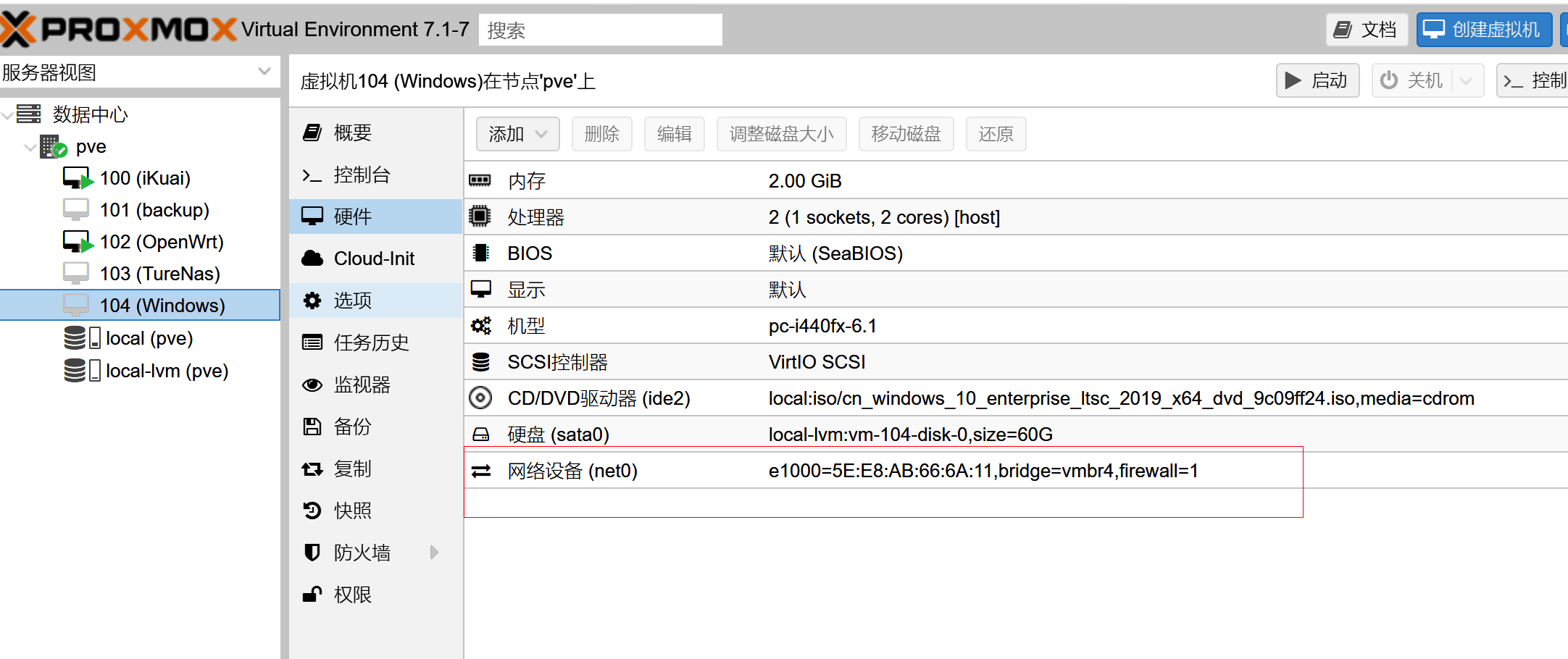Click the CPU processor icon
This screenshot has width=1568, height=659.
(480, 216)
